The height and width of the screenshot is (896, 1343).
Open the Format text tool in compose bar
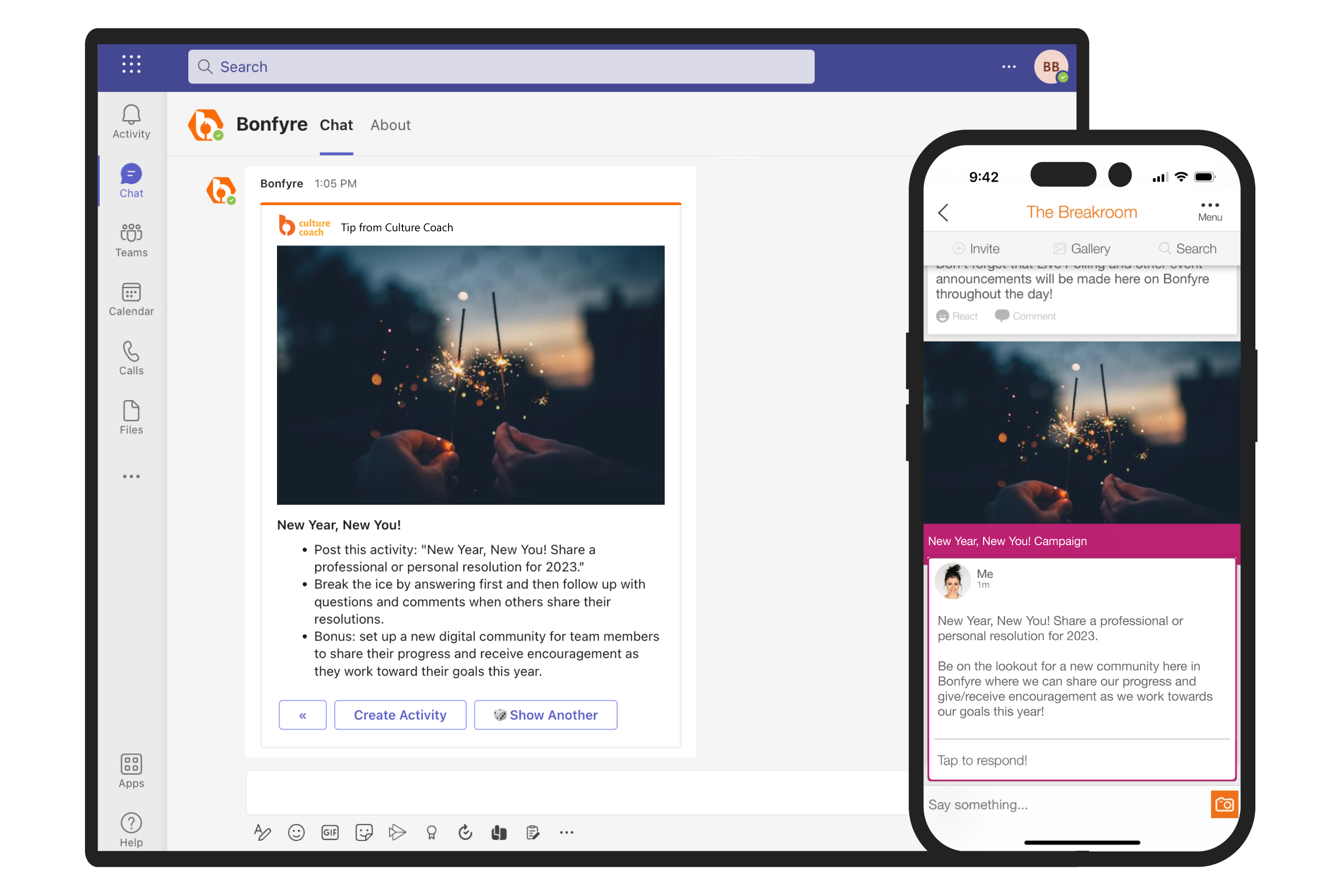coord(262,832)
